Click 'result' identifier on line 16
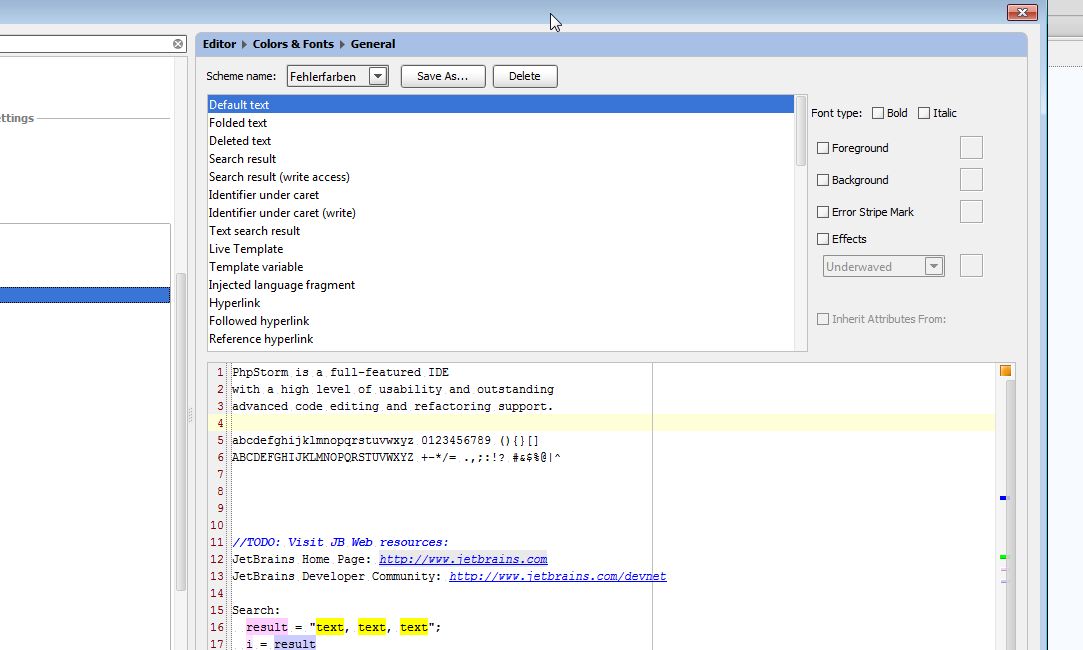This screenshot has height=650, width=1083. pyautogui.click(x=267, y=627)
